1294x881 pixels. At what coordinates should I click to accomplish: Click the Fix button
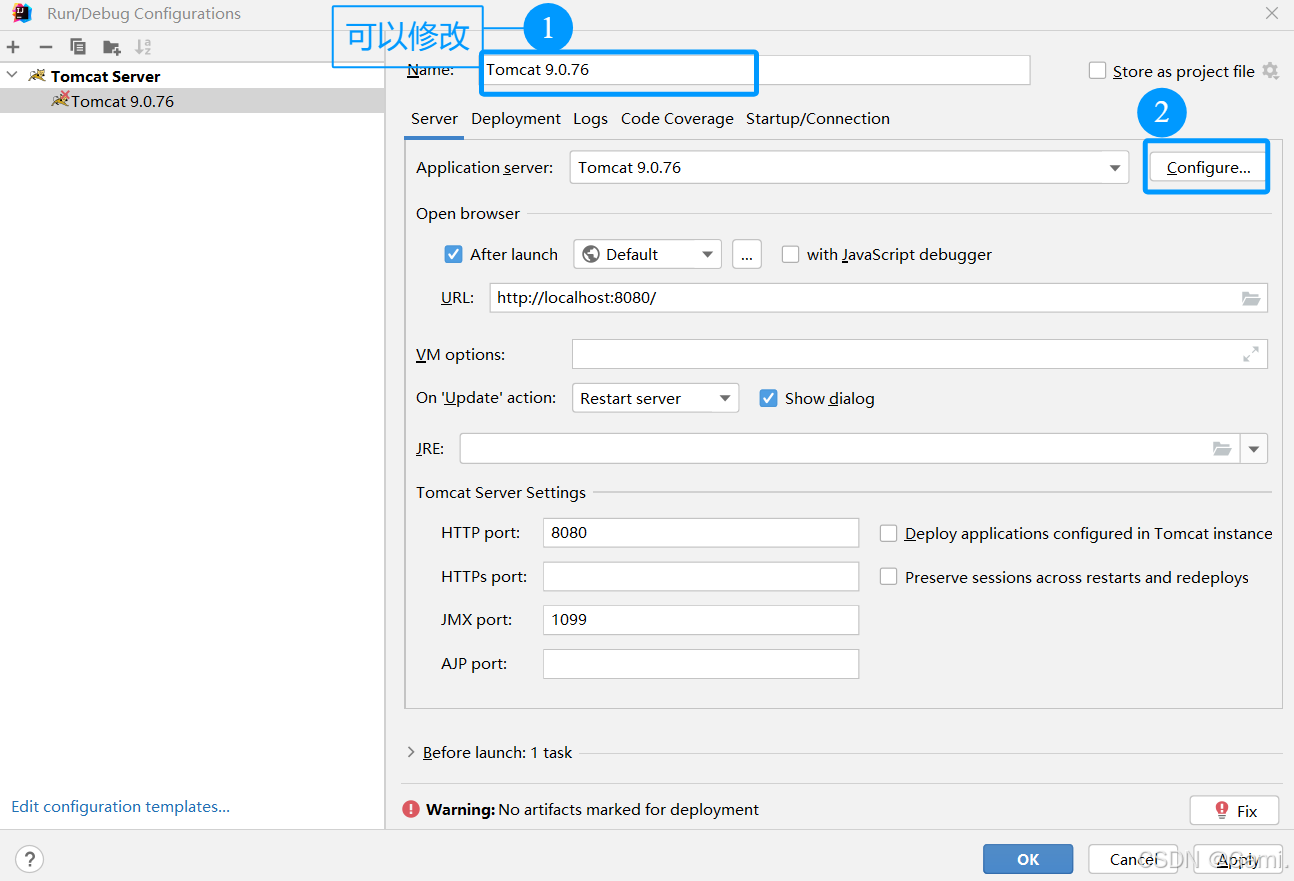click(1235, 811)
